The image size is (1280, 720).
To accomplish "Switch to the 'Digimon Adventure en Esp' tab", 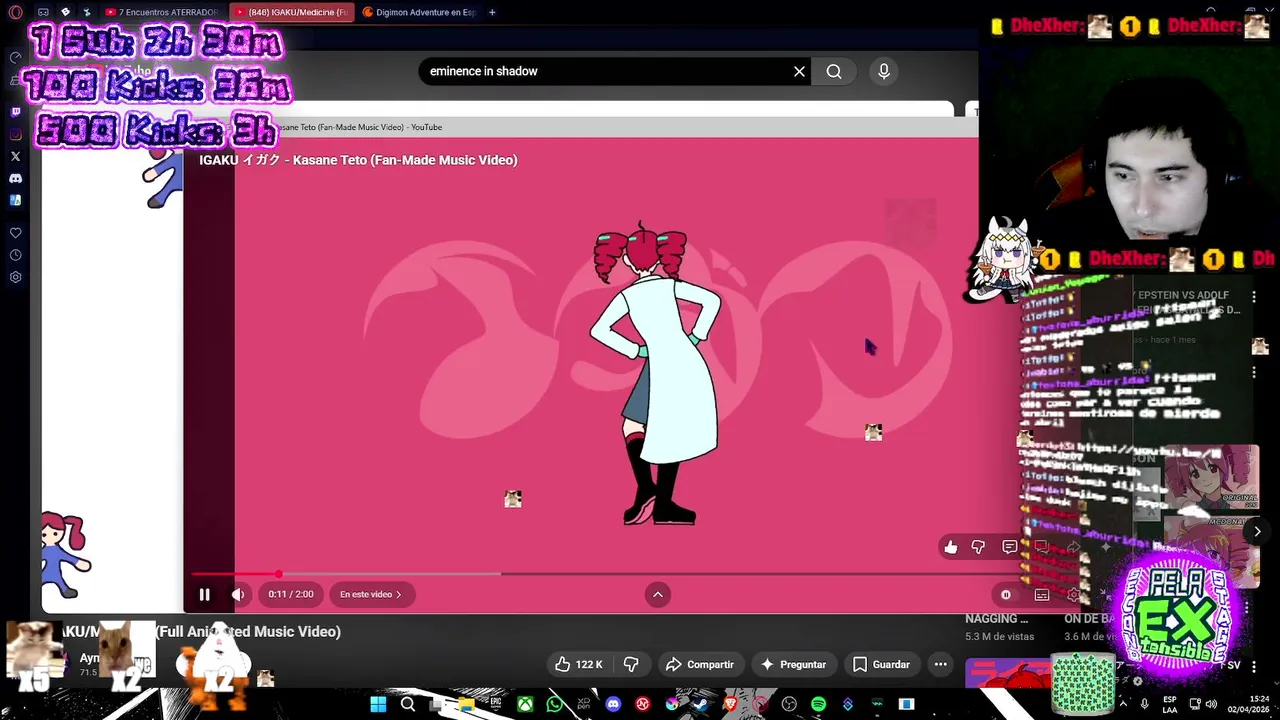I will [x=419, y=12].
